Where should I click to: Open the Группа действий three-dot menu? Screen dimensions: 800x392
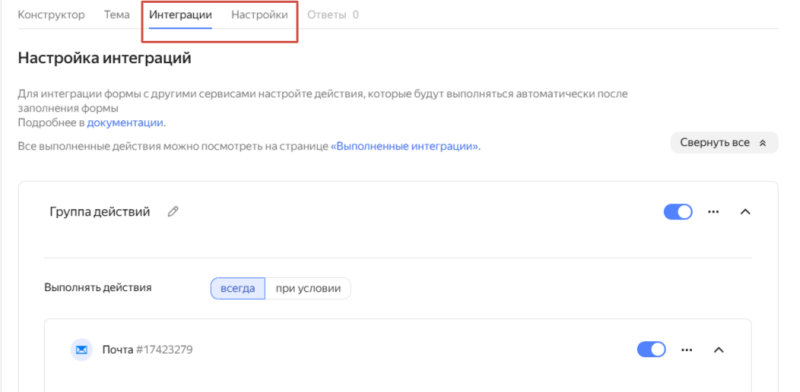713,211
